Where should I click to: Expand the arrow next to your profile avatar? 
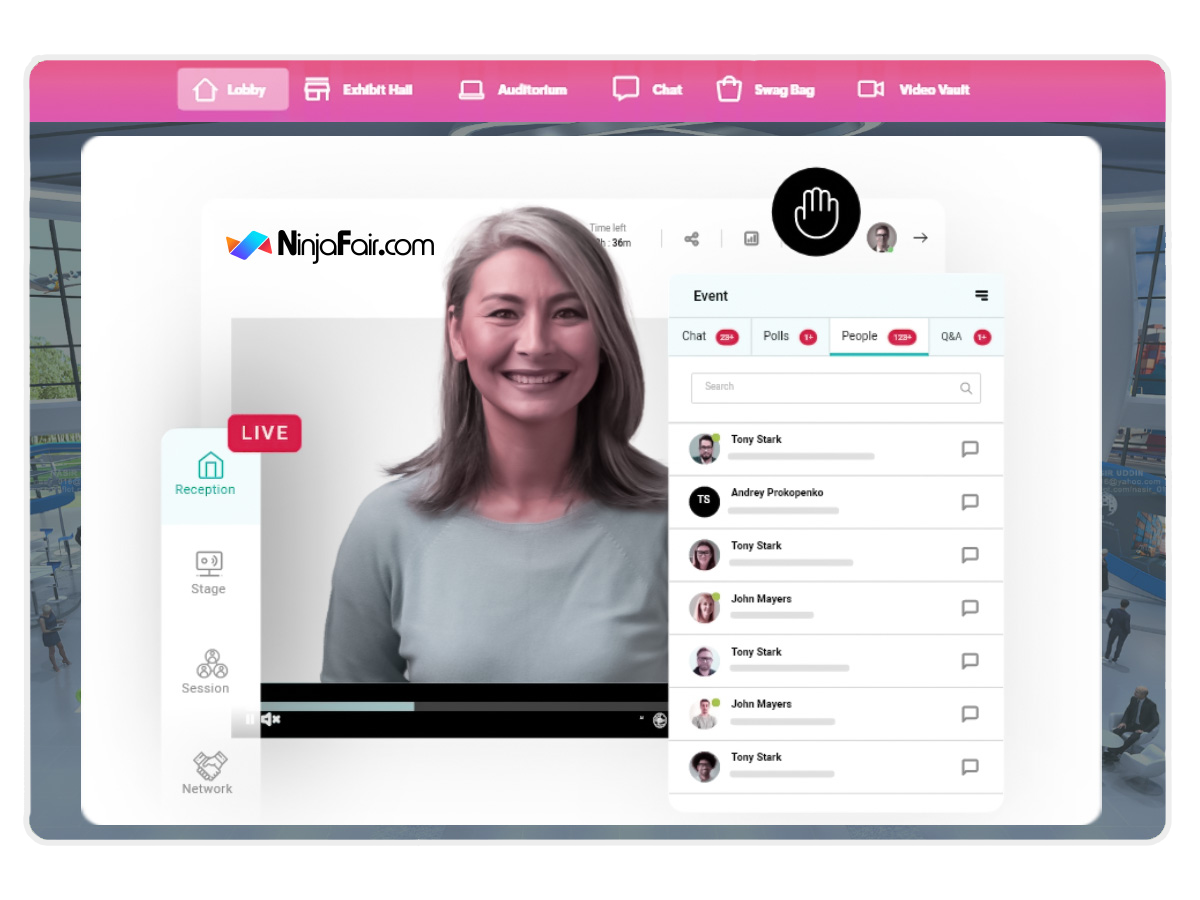[x=920, y=238]
